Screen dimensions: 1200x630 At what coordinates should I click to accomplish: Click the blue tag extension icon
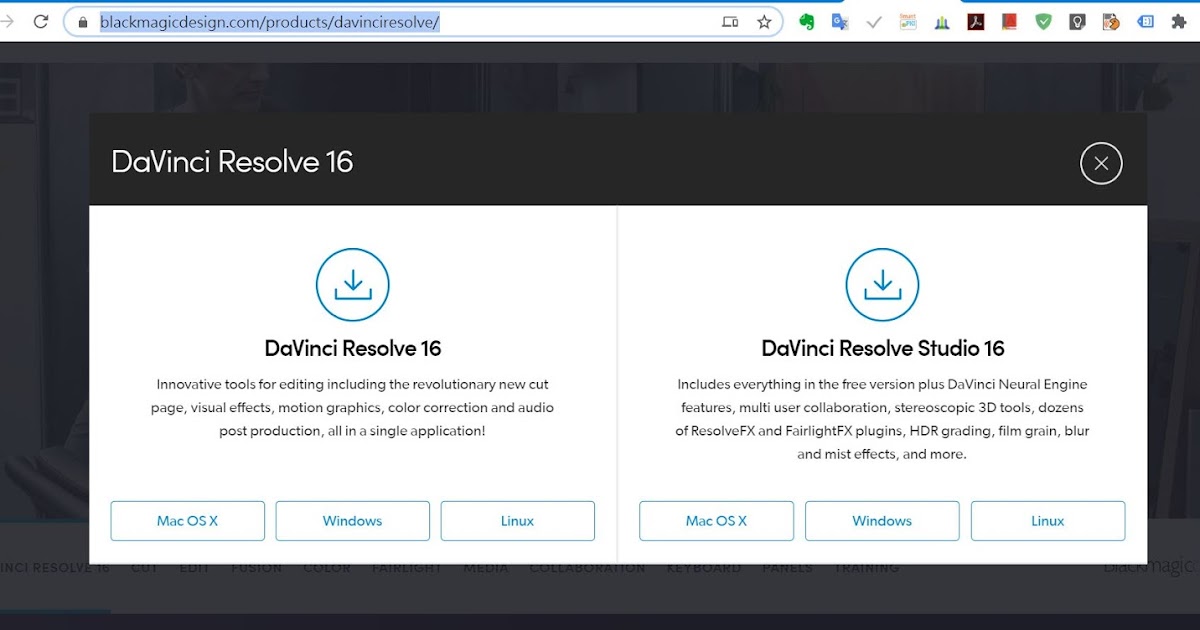tap(1145, 21)
